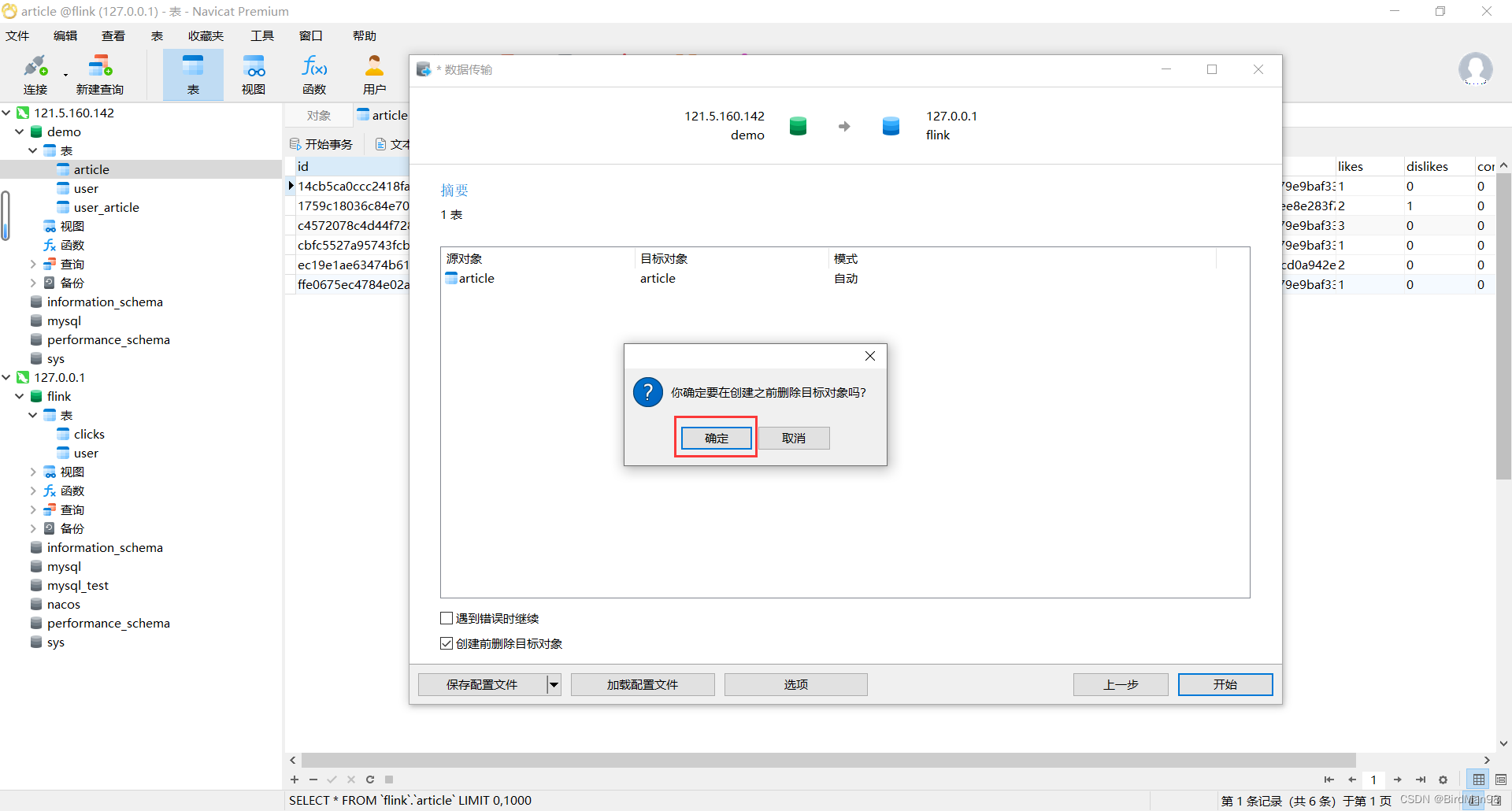Click the Save Profile button

(x=482, y=684)
